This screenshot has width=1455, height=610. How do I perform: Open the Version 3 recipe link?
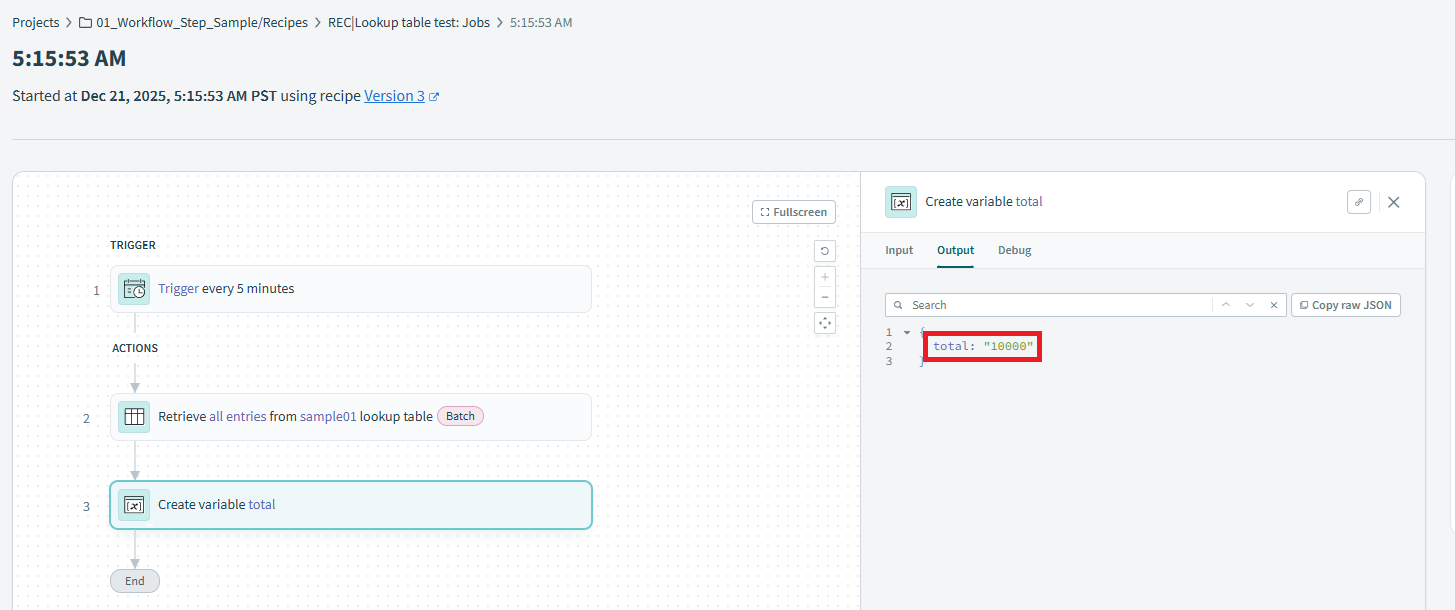tap(394, 96)
